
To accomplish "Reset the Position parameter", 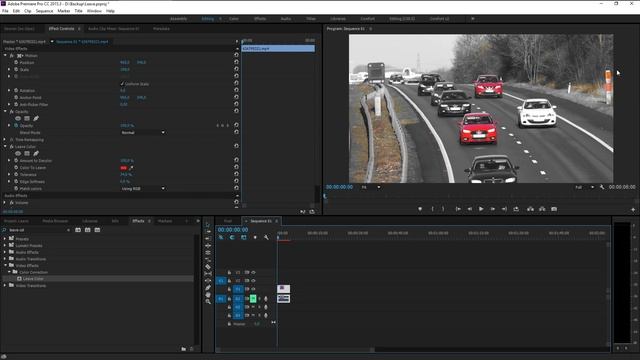I will tap(236, 62).
